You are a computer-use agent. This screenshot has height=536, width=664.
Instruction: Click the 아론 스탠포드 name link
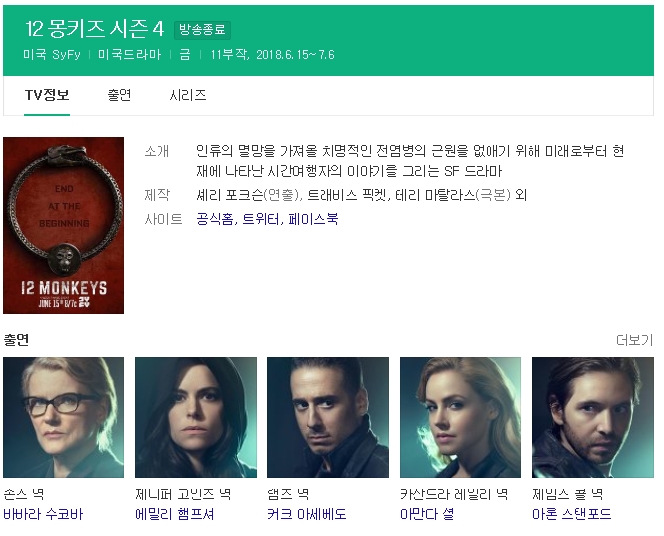[572, 514]
